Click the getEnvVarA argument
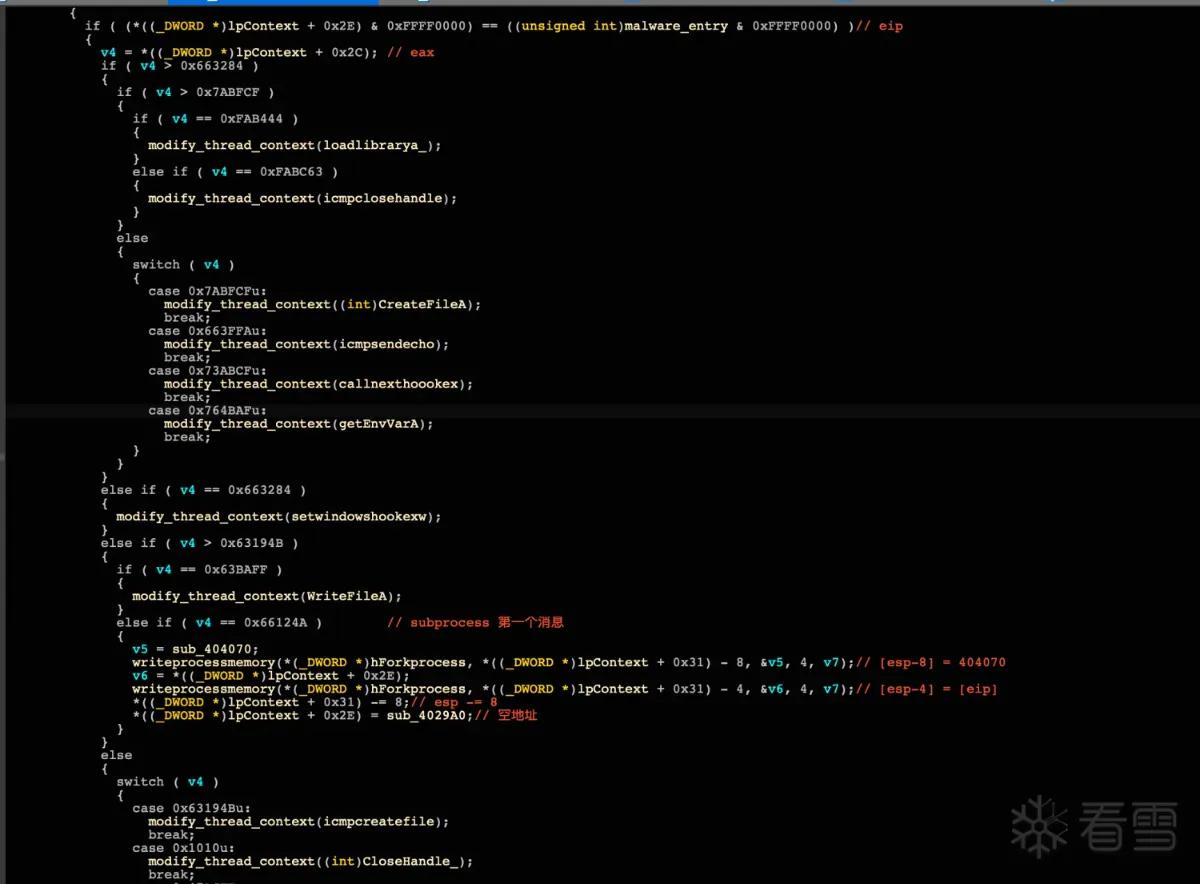The height and width of the screenshot is (884, 1200). point(379,424)
